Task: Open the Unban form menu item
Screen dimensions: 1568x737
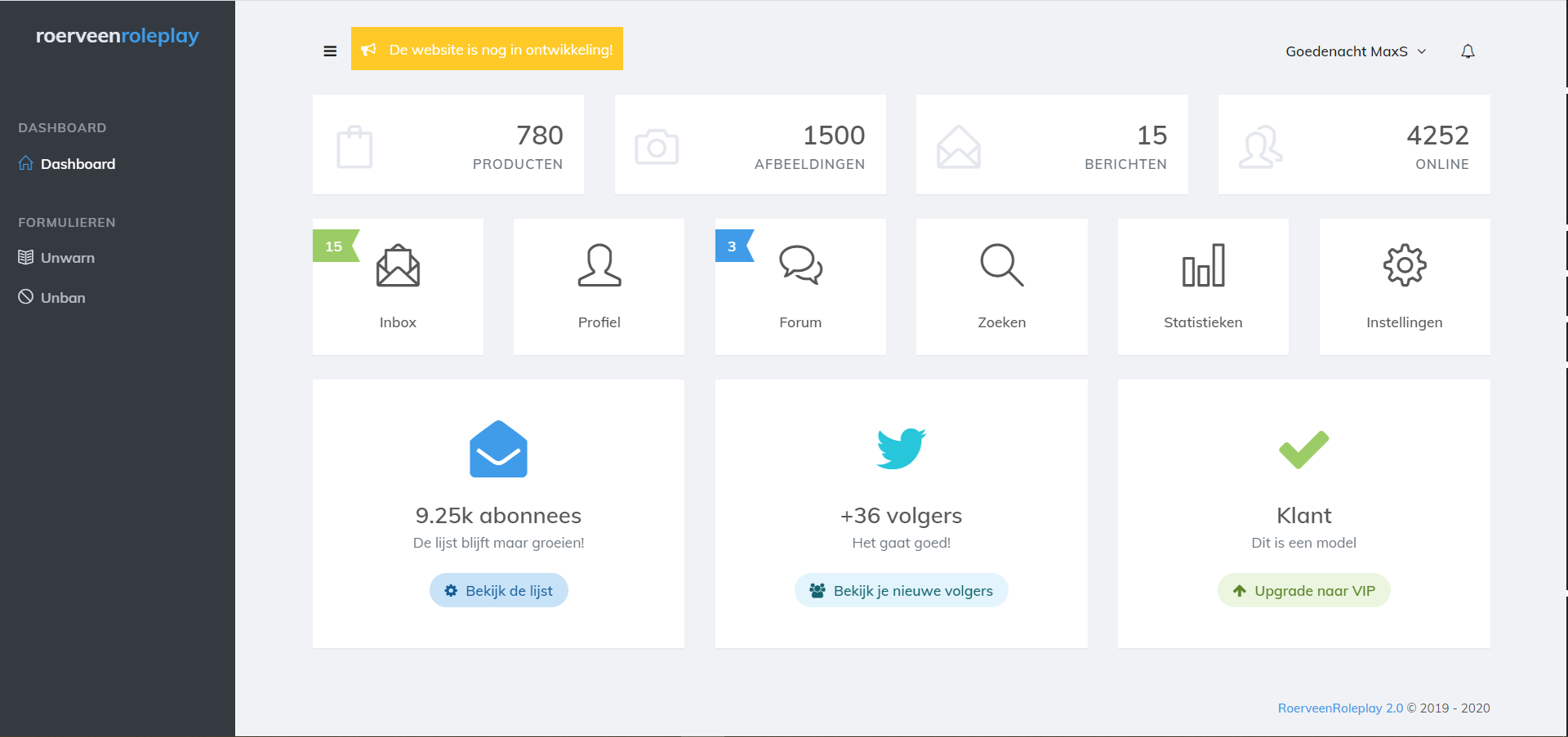Action: pyautogui.click(x=63, y=298)
